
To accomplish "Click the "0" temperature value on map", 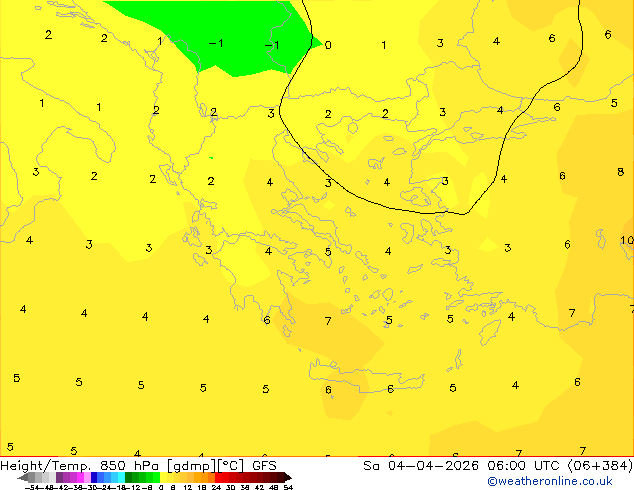I will pyautogui.click(x=328, y=45).
